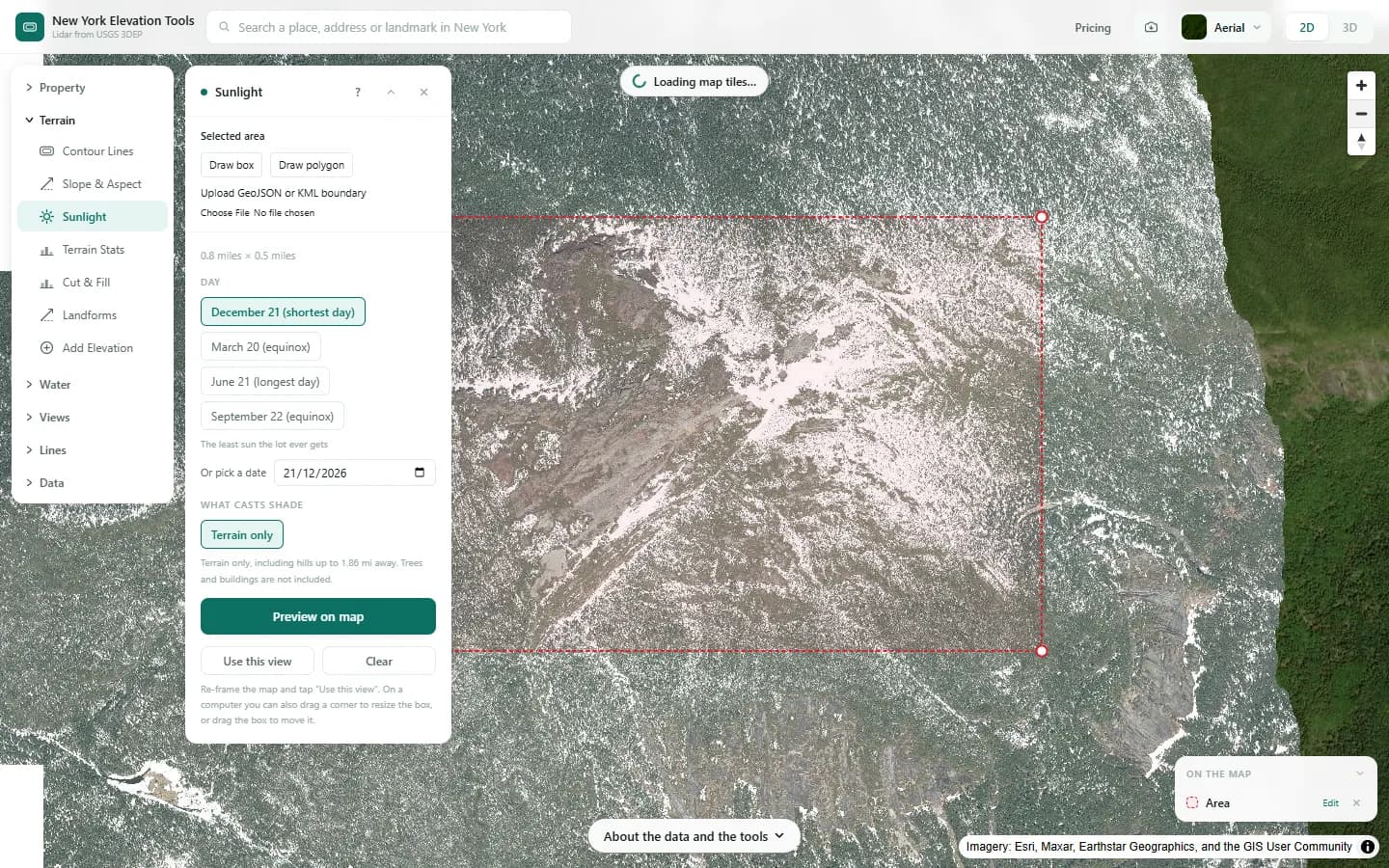1389x868 pixels.
Task: Expand the Property section
Action: (x=93, y=88)
